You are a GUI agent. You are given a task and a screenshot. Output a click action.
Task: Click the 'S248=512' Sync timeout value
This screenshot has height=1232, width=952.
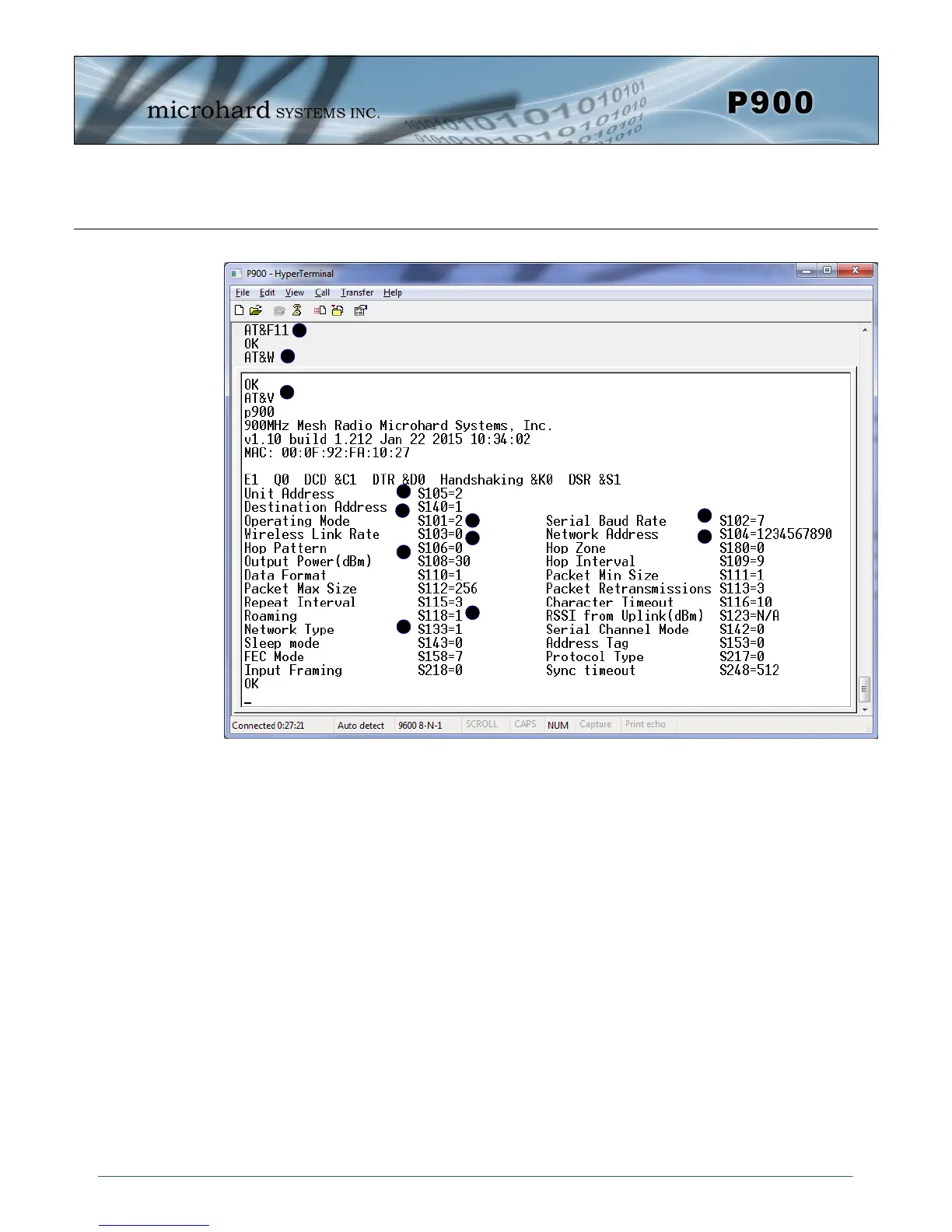pyautogui.click(x=750, y=670)
